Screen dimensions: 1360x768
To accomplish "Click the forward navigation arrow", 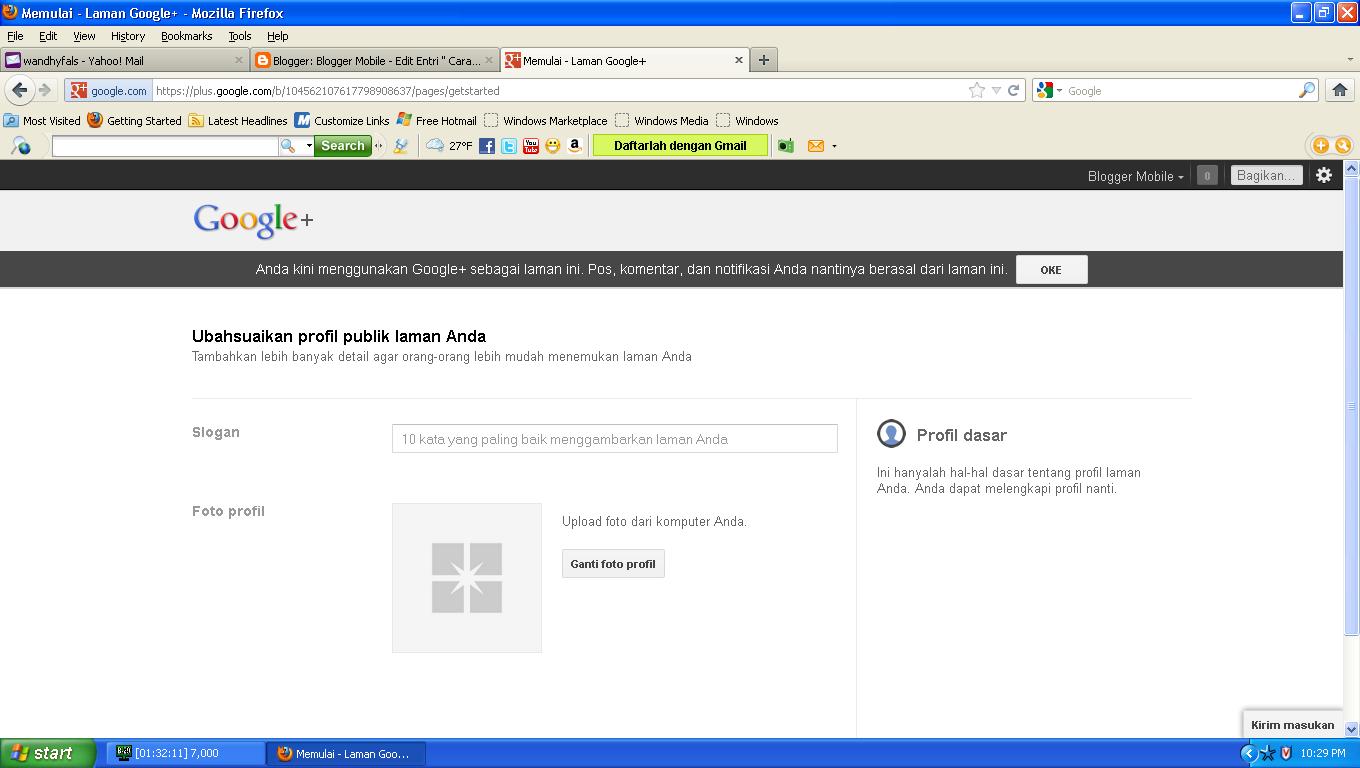I will click(45, 90).
